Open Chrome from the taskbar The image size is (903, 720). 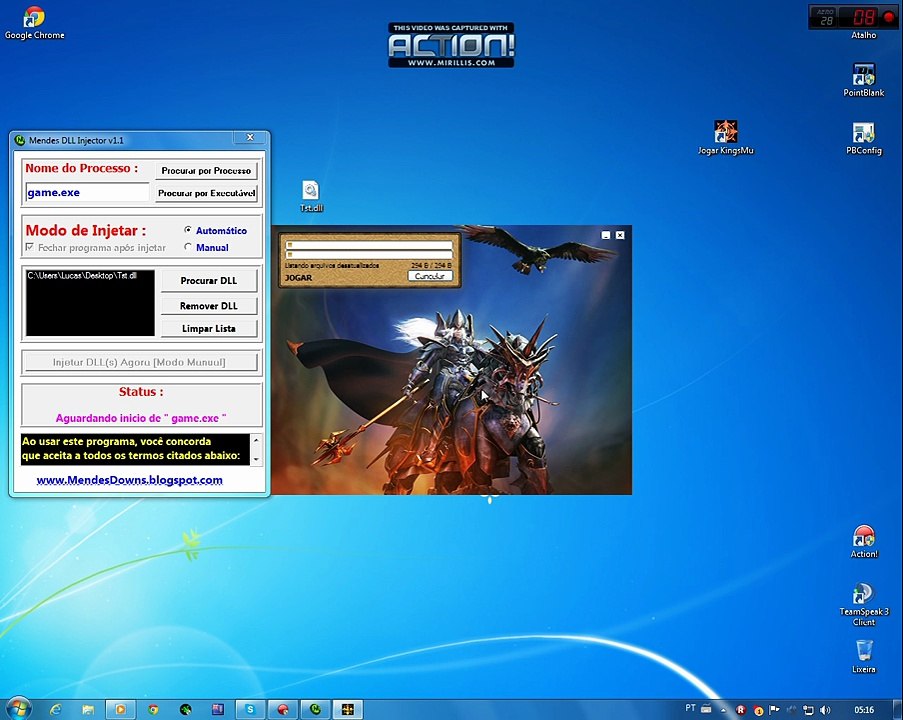[x=153, y=709]
